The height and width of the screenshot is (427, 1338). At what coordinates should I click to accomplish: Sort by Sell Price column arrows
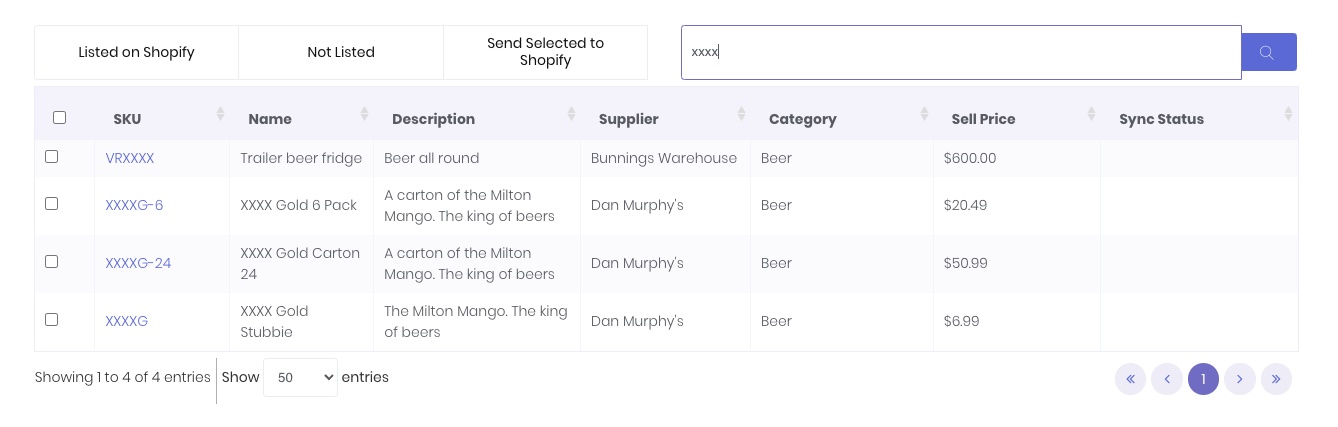1092,114
